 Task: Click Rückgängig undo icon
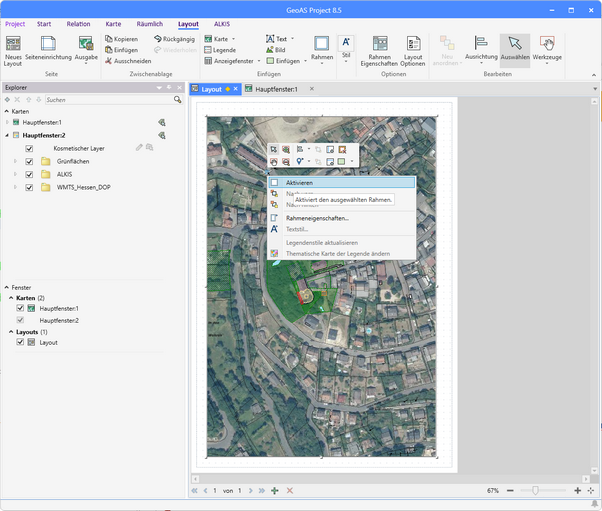pos(157,39)
